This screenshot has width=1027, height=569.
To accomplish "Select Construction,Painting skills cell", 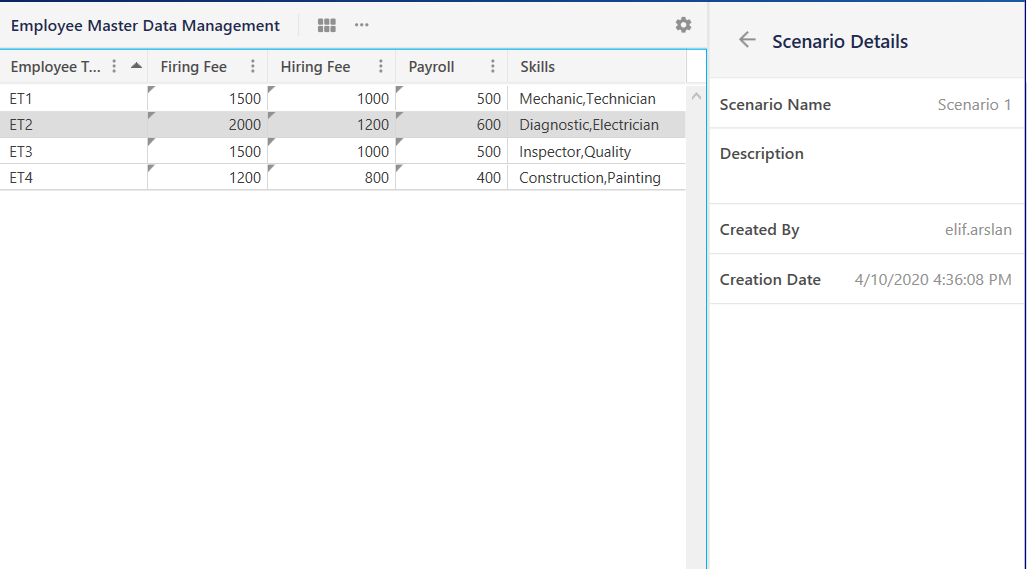I will point(597,177).
